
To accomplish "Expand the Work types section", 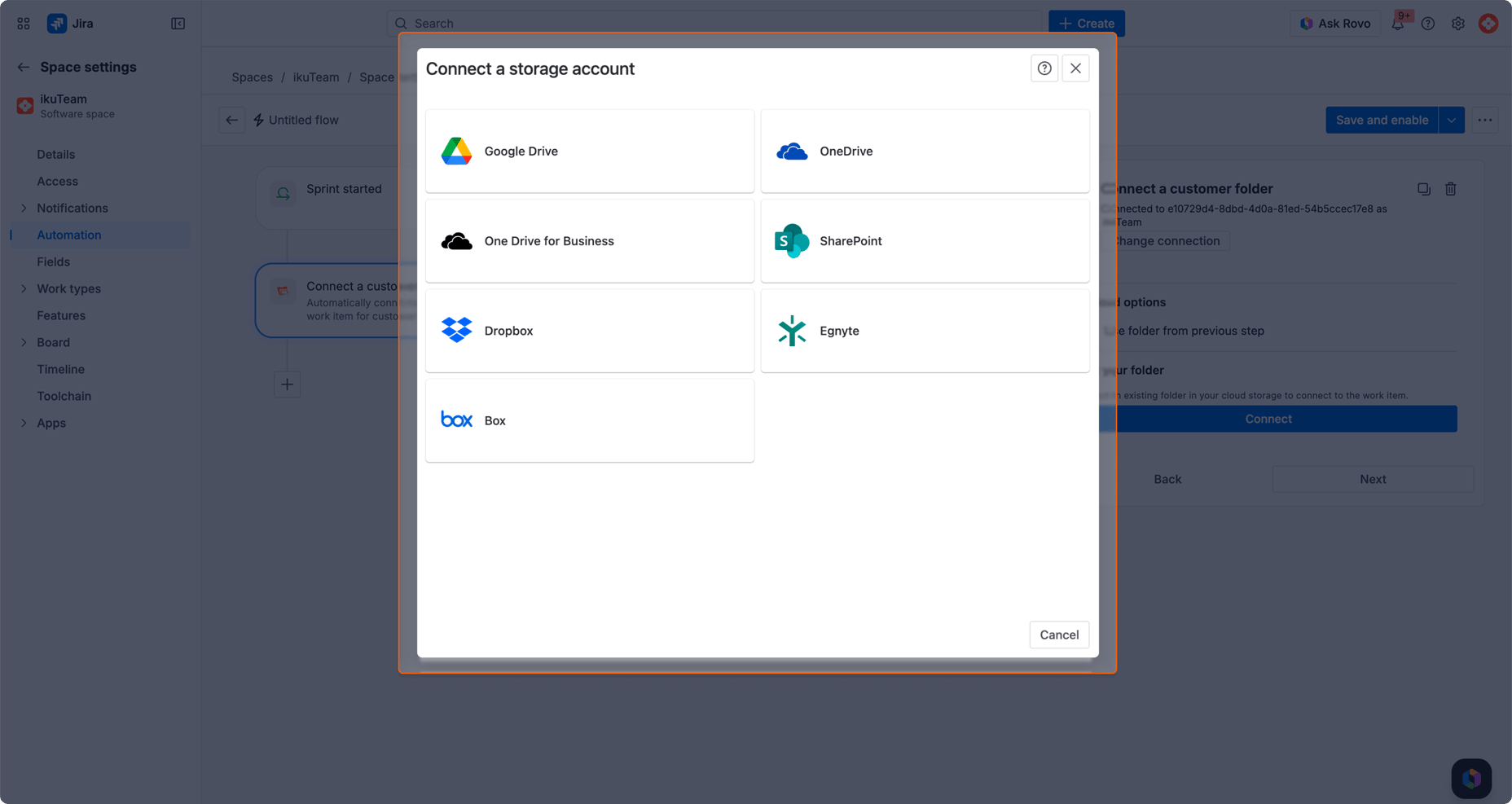I will click(x=24, y=288).
